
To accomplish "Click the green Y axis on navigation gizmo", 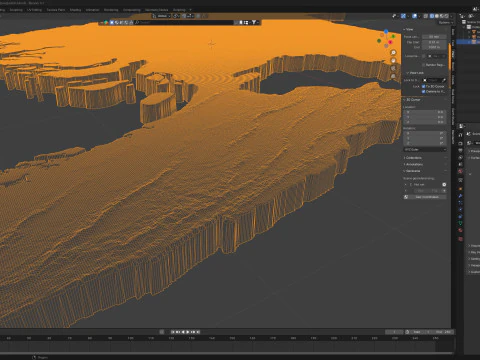I will click(x=393, y=36).
